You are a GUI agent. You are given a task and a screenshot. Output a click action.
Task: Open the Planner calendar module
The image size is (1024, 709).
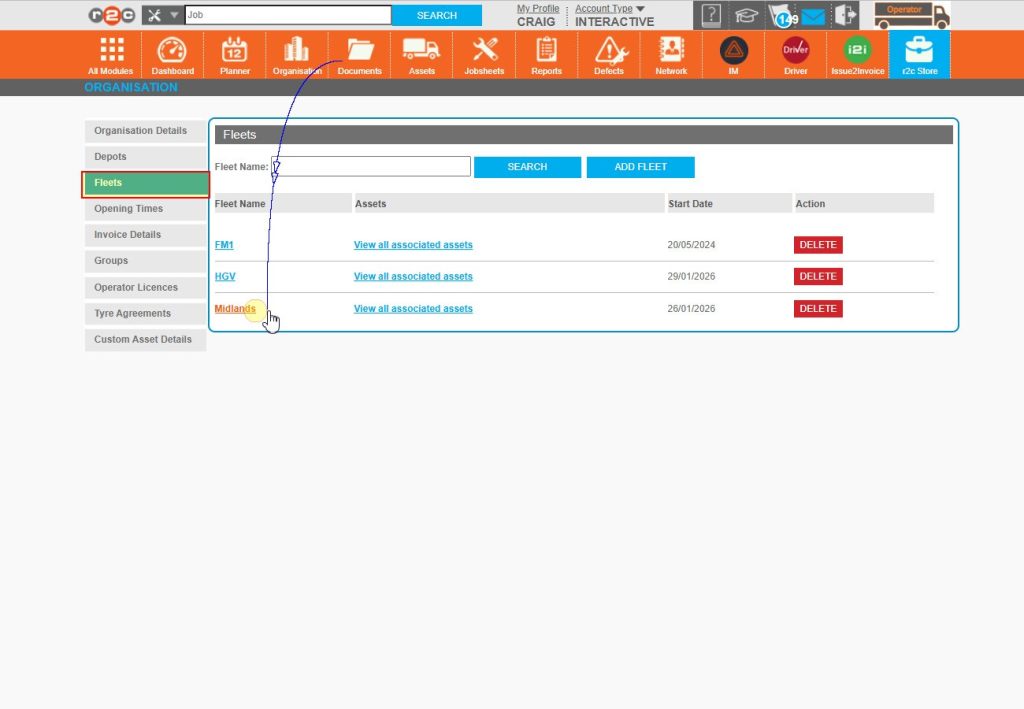coord(234,55)
